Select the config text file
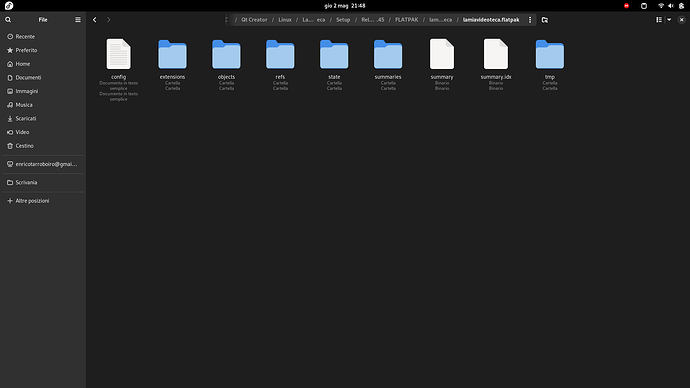The height and width of the screenshot is (388, 690). [118, 55]
